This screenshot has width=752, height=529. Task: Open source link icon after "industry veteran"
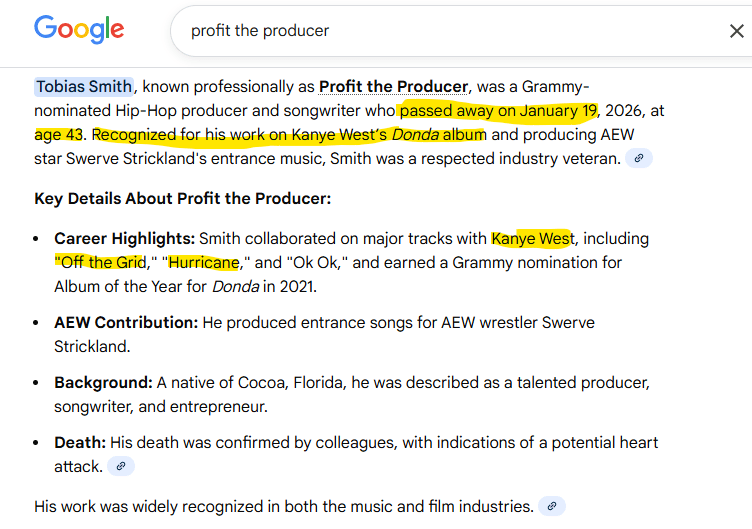pos(638,158)
